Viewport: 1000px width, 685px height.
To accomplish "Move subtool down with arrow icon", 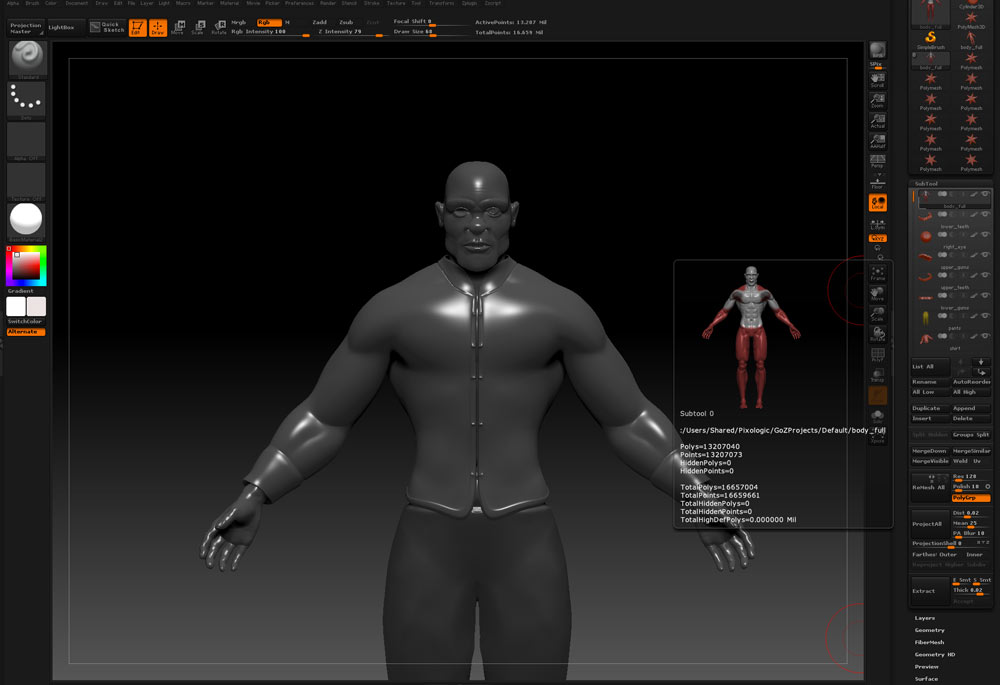I will pyautogui.click(x=981, y=362).
